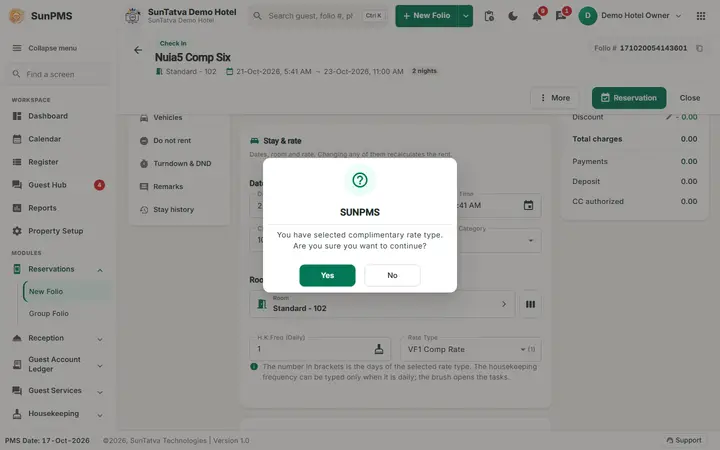The width and height of the screenshot is (720, 450).
Task: Expand Demo Hotel Owner user menu
Action: click(641, 16)
